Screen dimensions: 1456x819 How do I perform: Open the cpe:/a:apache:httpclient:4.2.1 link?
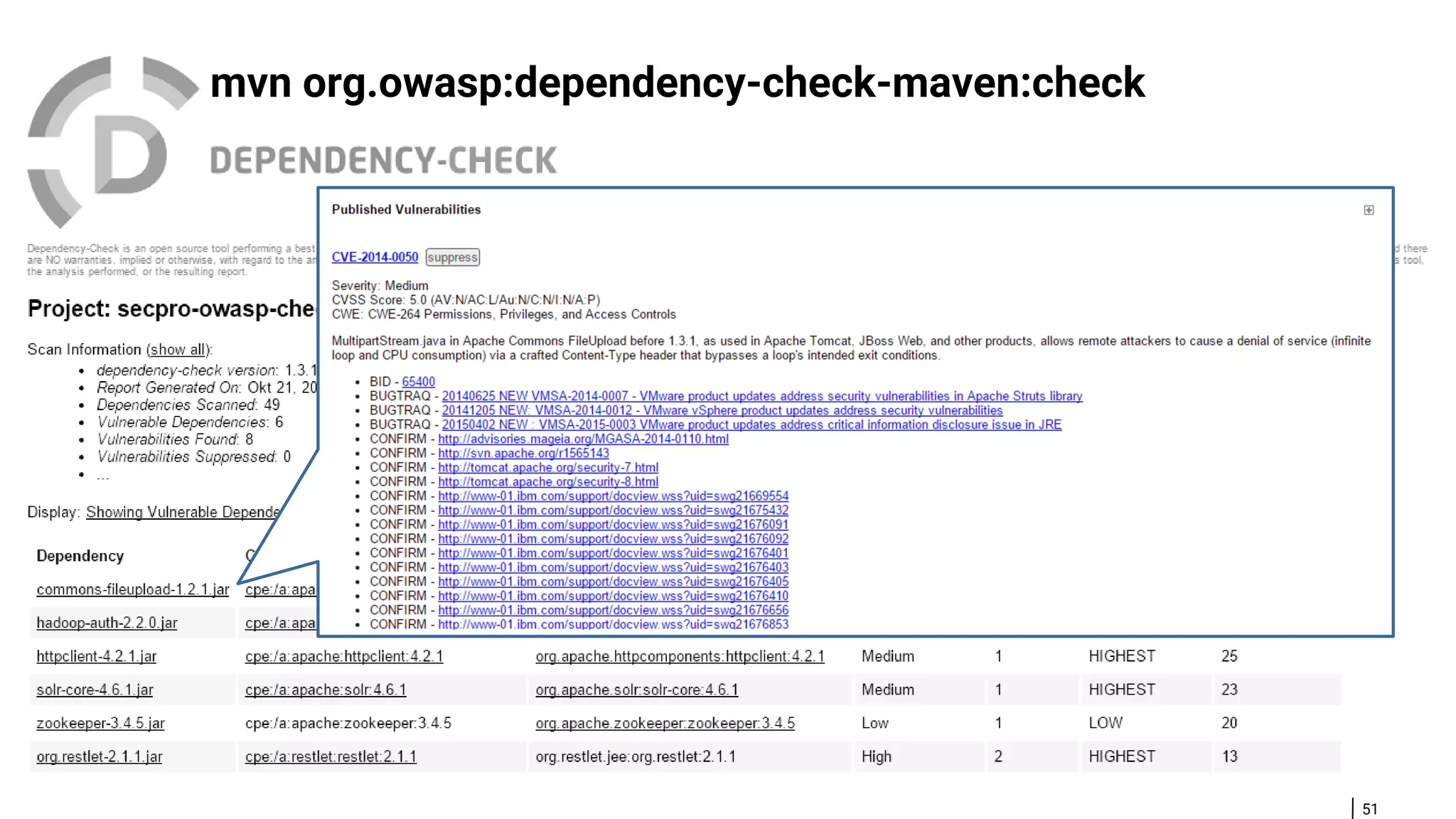coord(344,656)
